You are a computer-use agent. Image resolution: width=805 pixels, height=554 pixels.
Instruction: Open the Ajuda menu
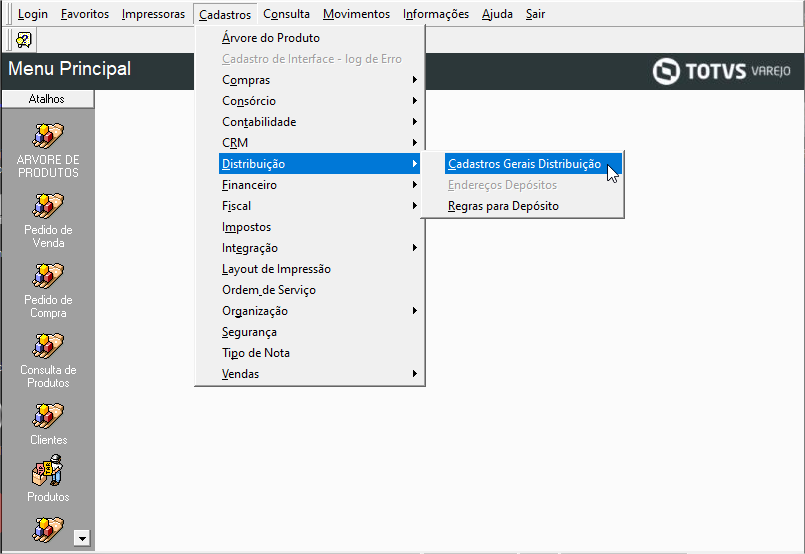pyautogui.click(x=497, y=14)
